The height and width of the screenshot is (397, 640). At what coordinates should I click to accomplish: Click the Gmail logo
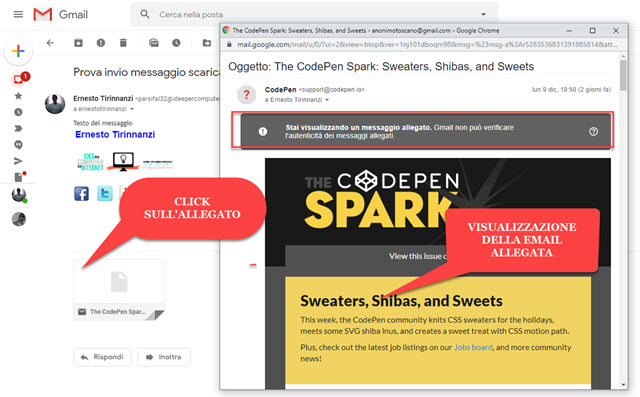[x=61, y=15]
